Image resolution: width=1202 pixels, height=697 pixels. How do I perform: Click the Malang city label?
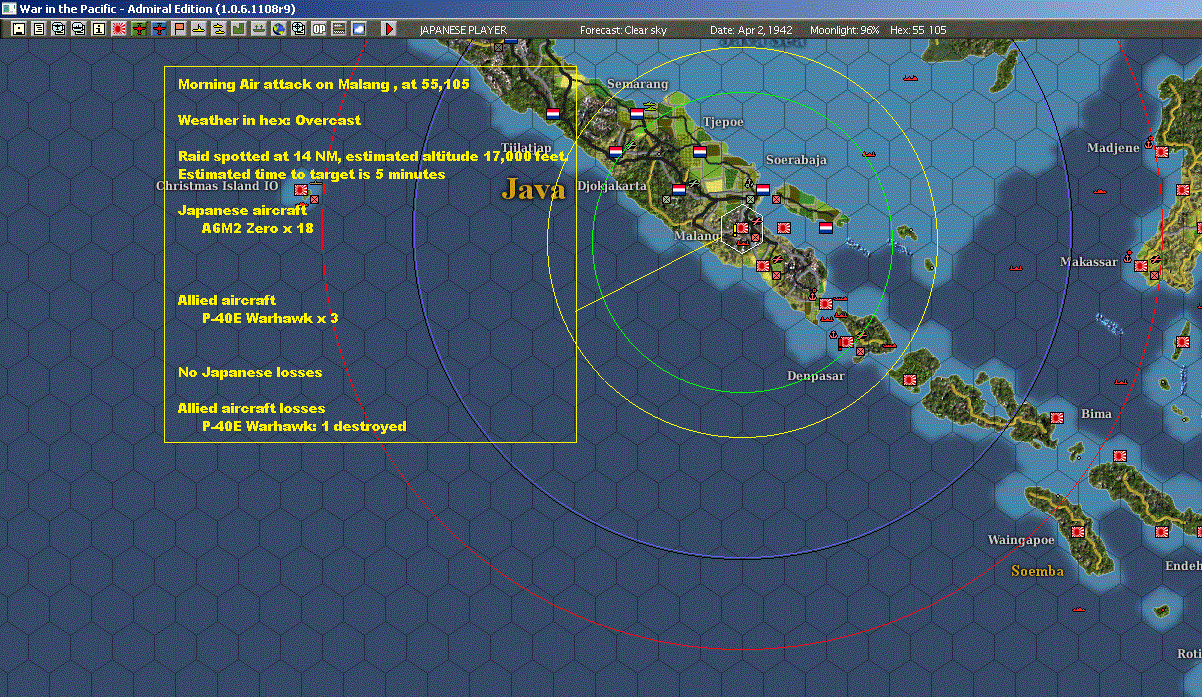(697, 236)
